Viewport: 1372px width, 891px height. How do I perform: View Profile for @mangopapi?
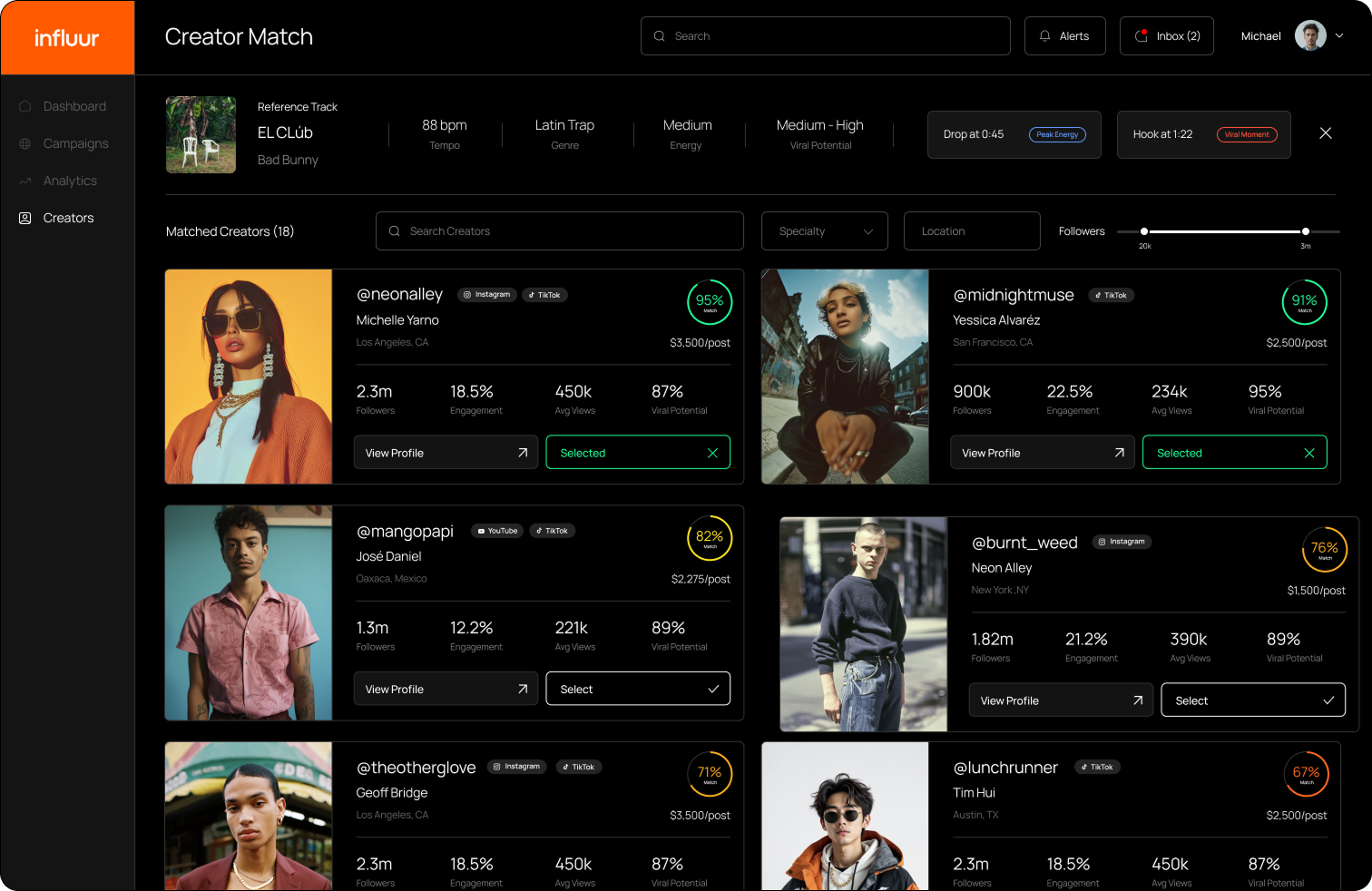point(446,690)
